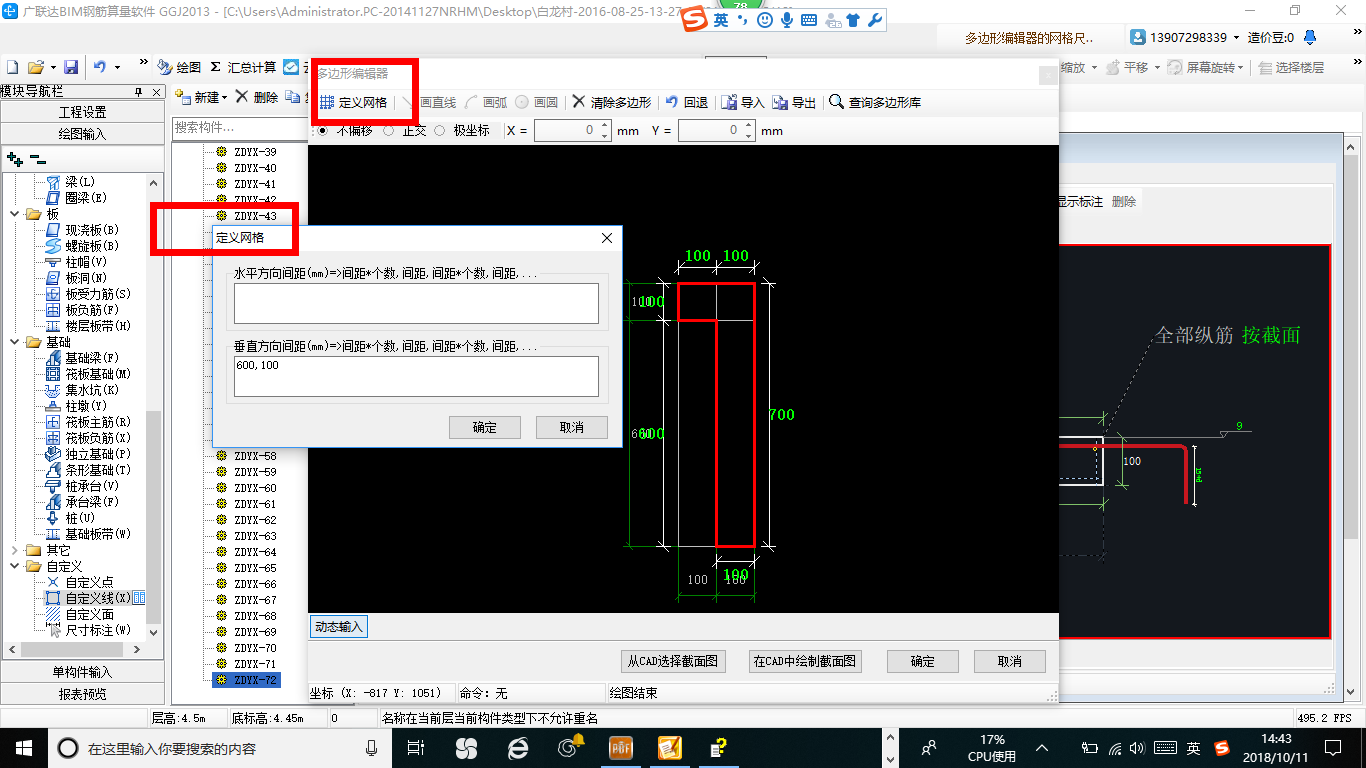Click 取消 in the 定义网格 dialog
Image resolution: width=1366 pixels, height=768 pixels.
click(x=572, y=427)
